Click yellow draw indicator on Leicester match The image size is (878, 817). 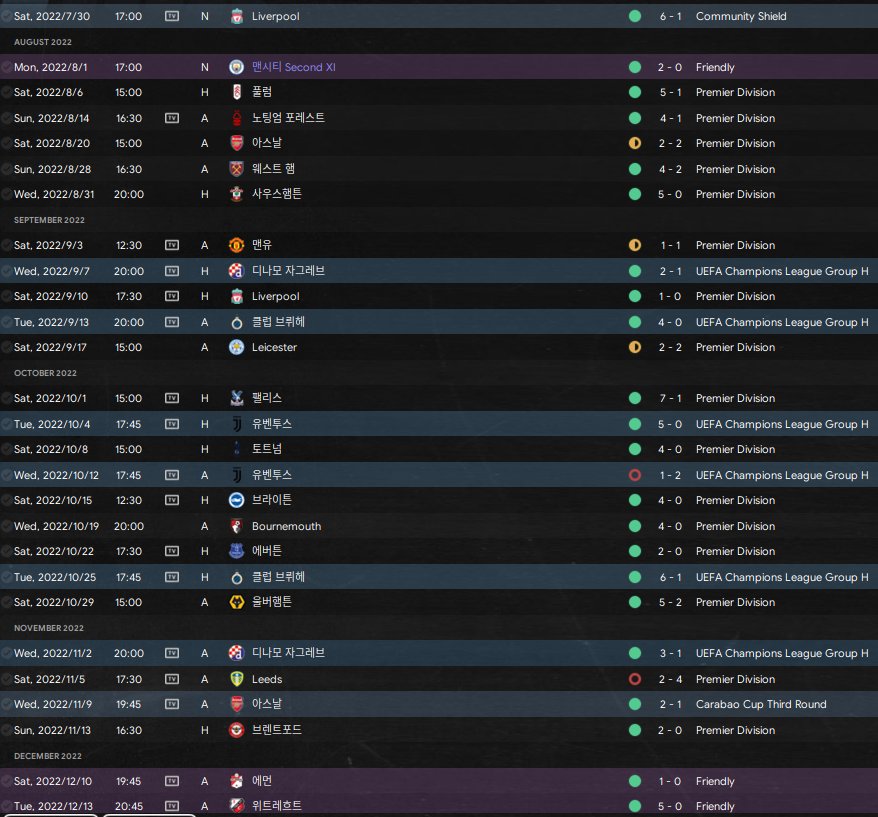pos(634,347)
